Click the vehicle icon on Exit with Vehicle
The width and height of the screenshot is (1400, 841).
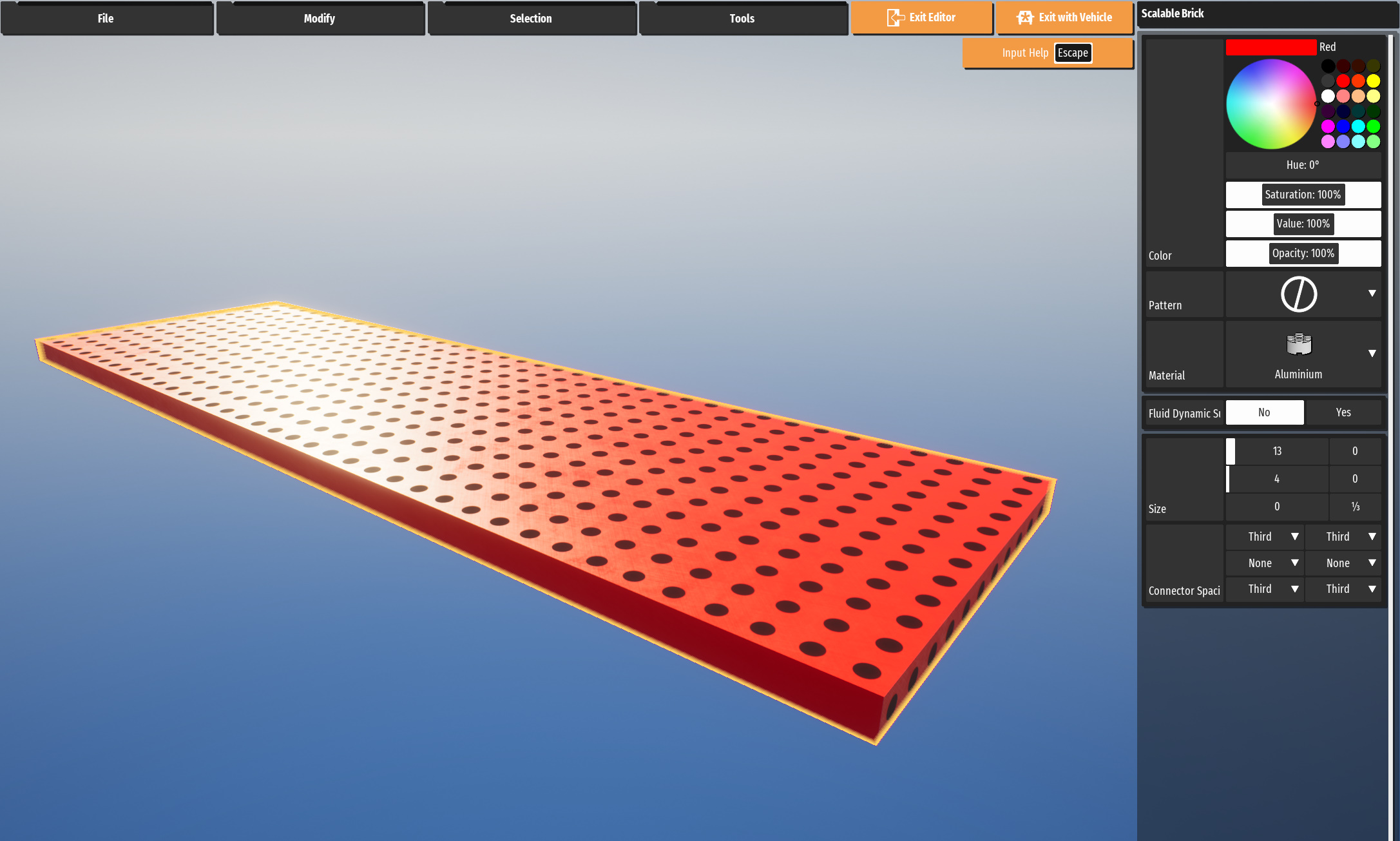coord(1024,17)
